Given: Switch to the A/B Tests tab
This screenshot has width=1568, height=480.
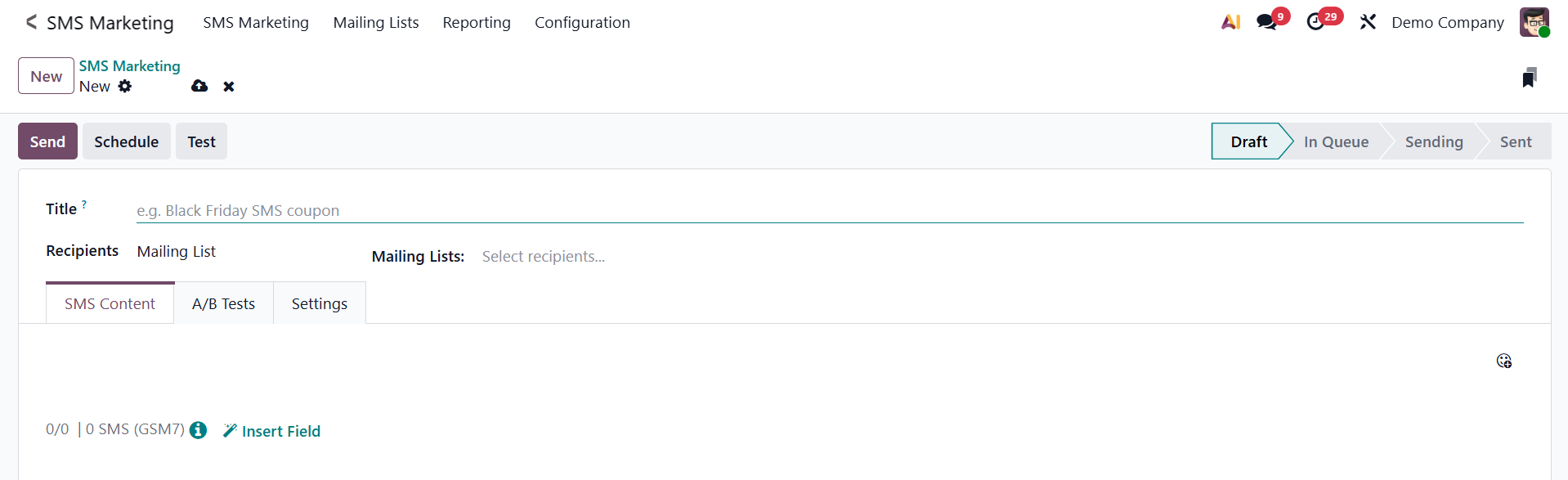Looking at the screenshot, I should [x=223, y=303].
